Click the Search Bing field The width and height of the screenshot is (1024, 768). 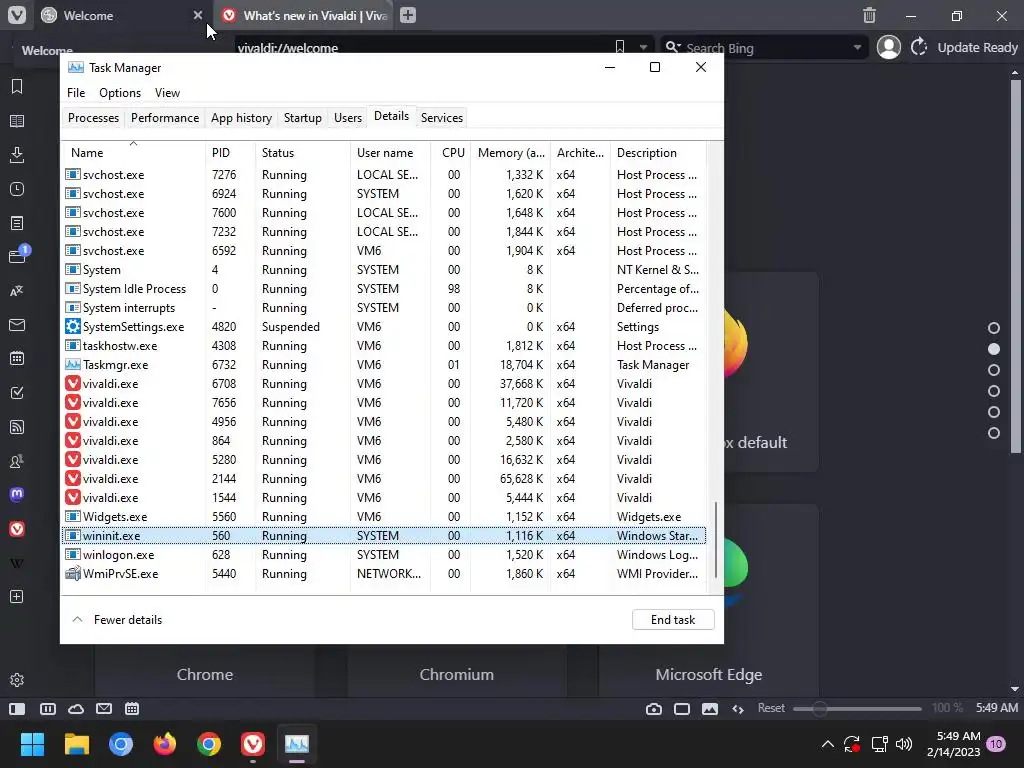tap(764, 48)
